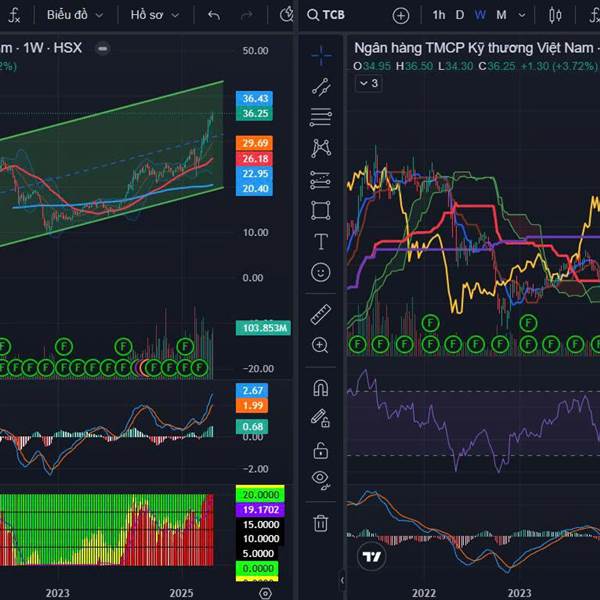The height and width of the screenshot is (600, 600).
Task: Open the Biểu đồ dropdown
Action: pos(75,15)
